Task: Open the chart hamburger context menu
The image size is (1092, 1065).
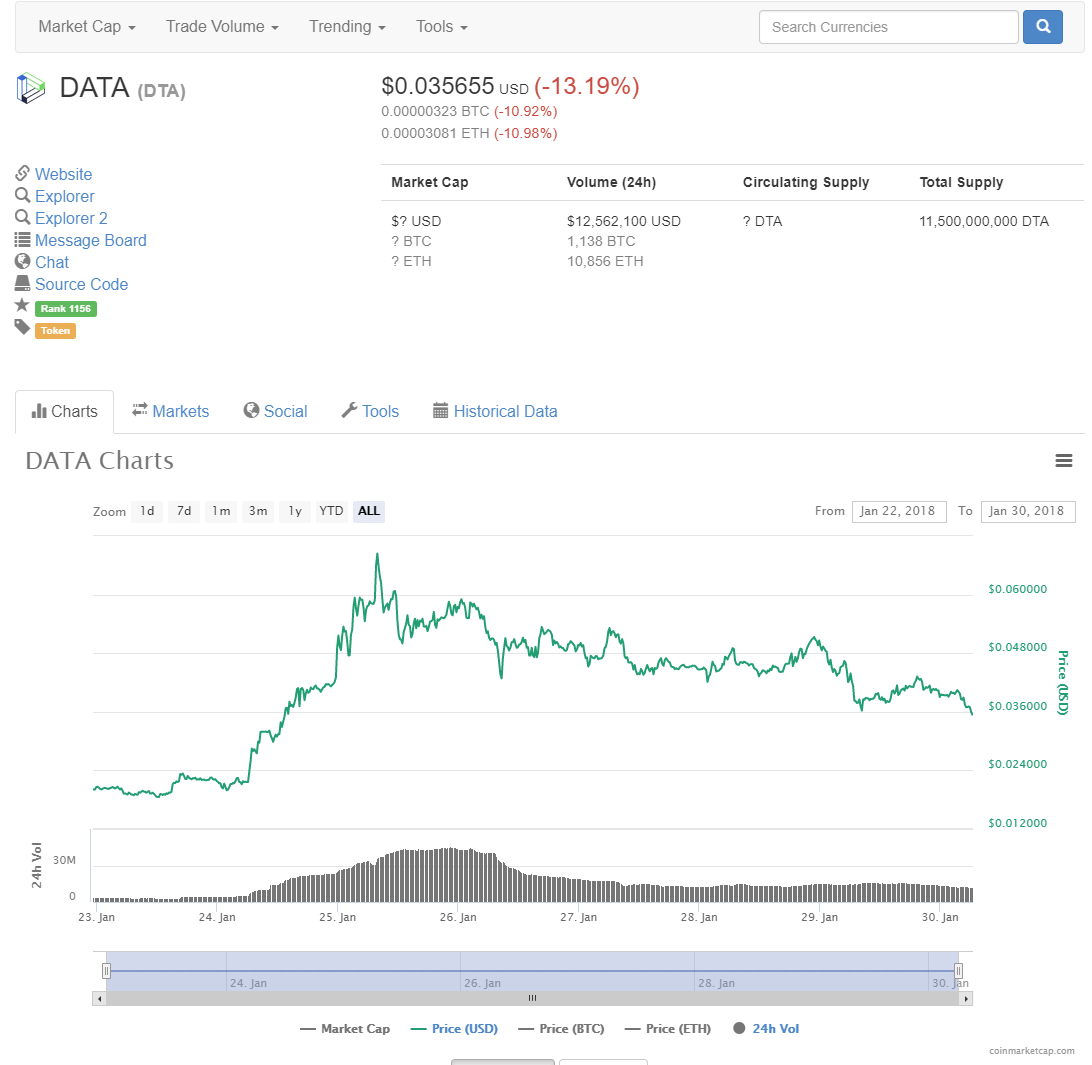Action: pyautogui.click(x=1063, y=460)
